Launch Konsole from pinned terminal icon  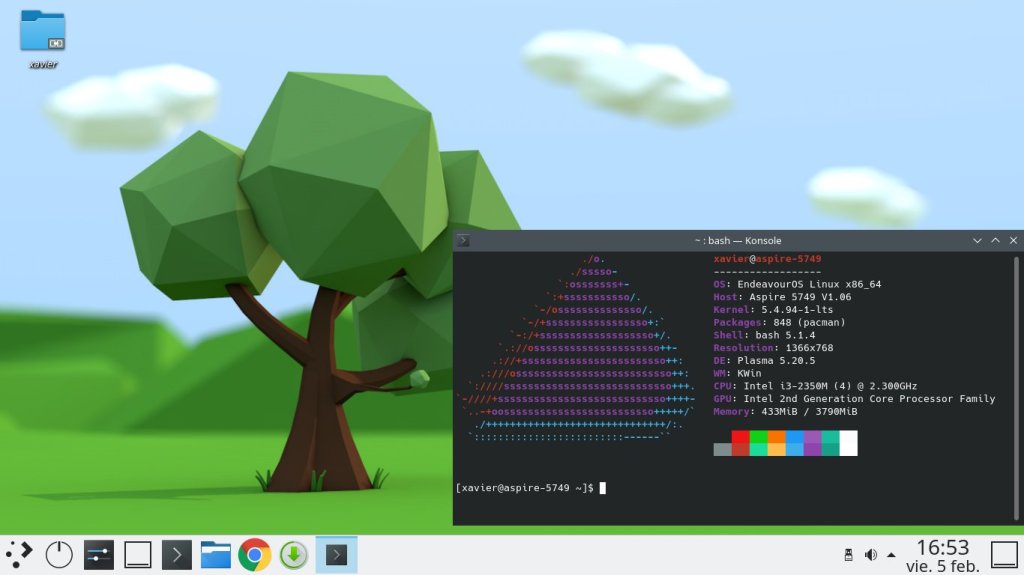pos(177,554)
